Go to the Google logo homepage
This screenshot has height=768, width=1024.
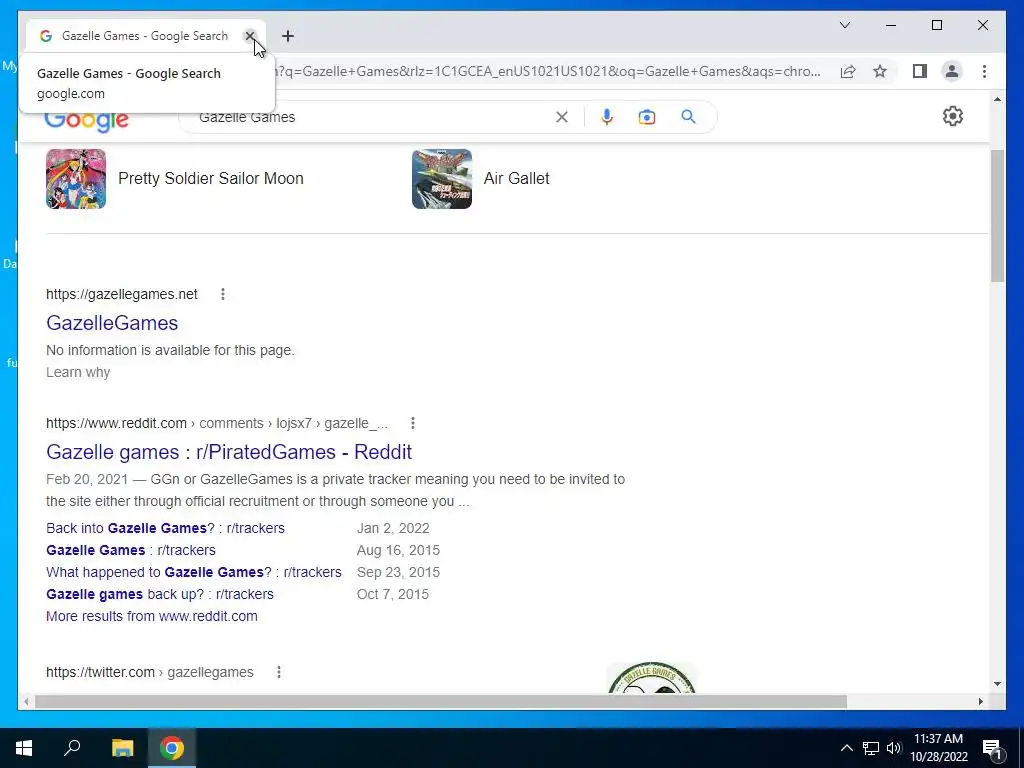click(86, 120)
